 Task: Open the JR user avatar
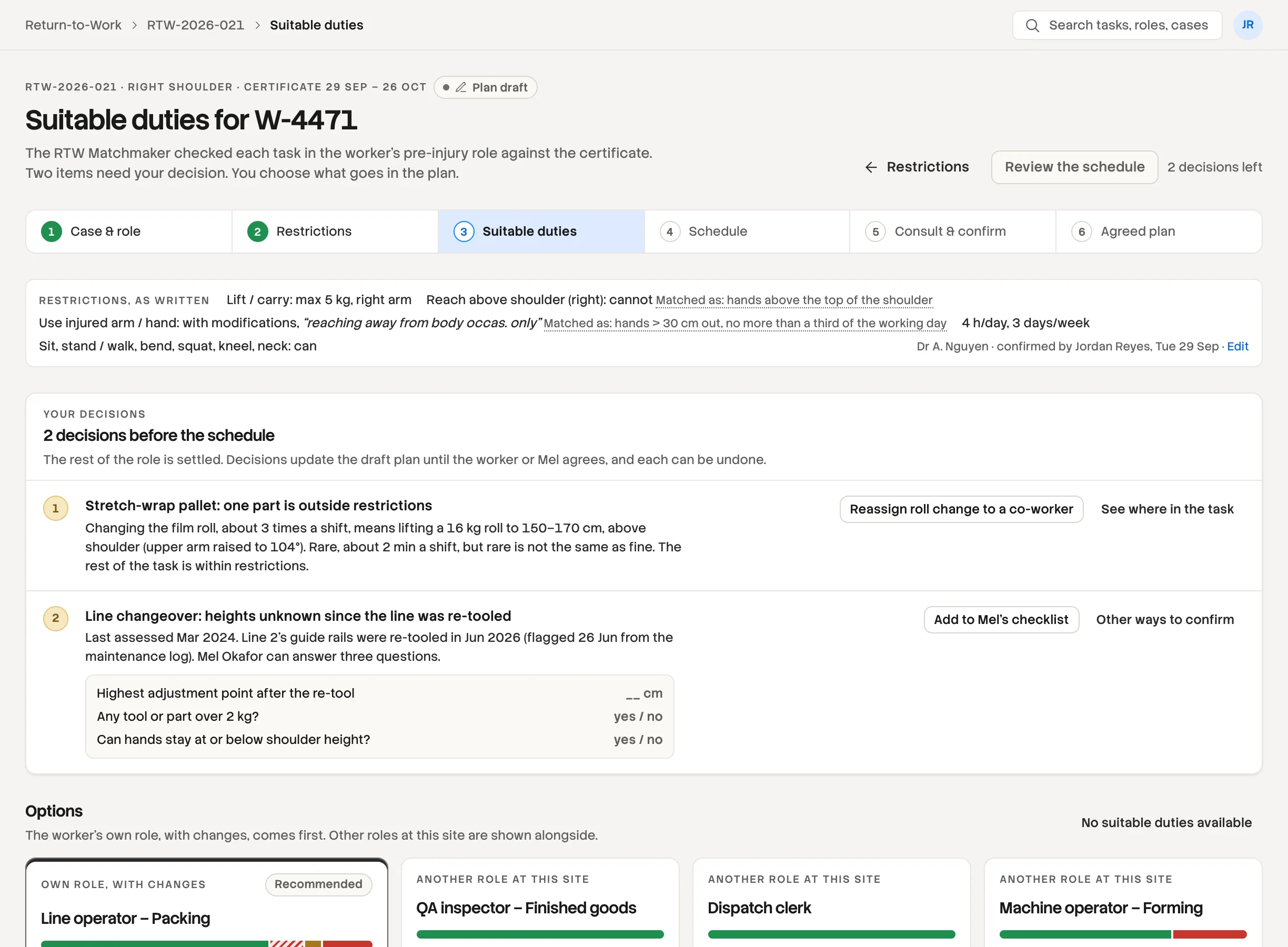pyautogui.click(x=1247, y=25)
